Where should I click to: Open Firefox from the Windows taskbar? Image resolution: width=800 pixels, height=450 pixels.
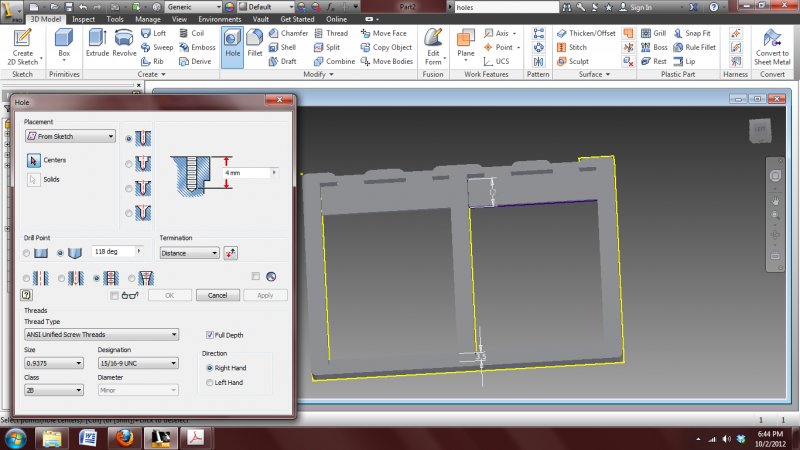click(x=124, y=437)
